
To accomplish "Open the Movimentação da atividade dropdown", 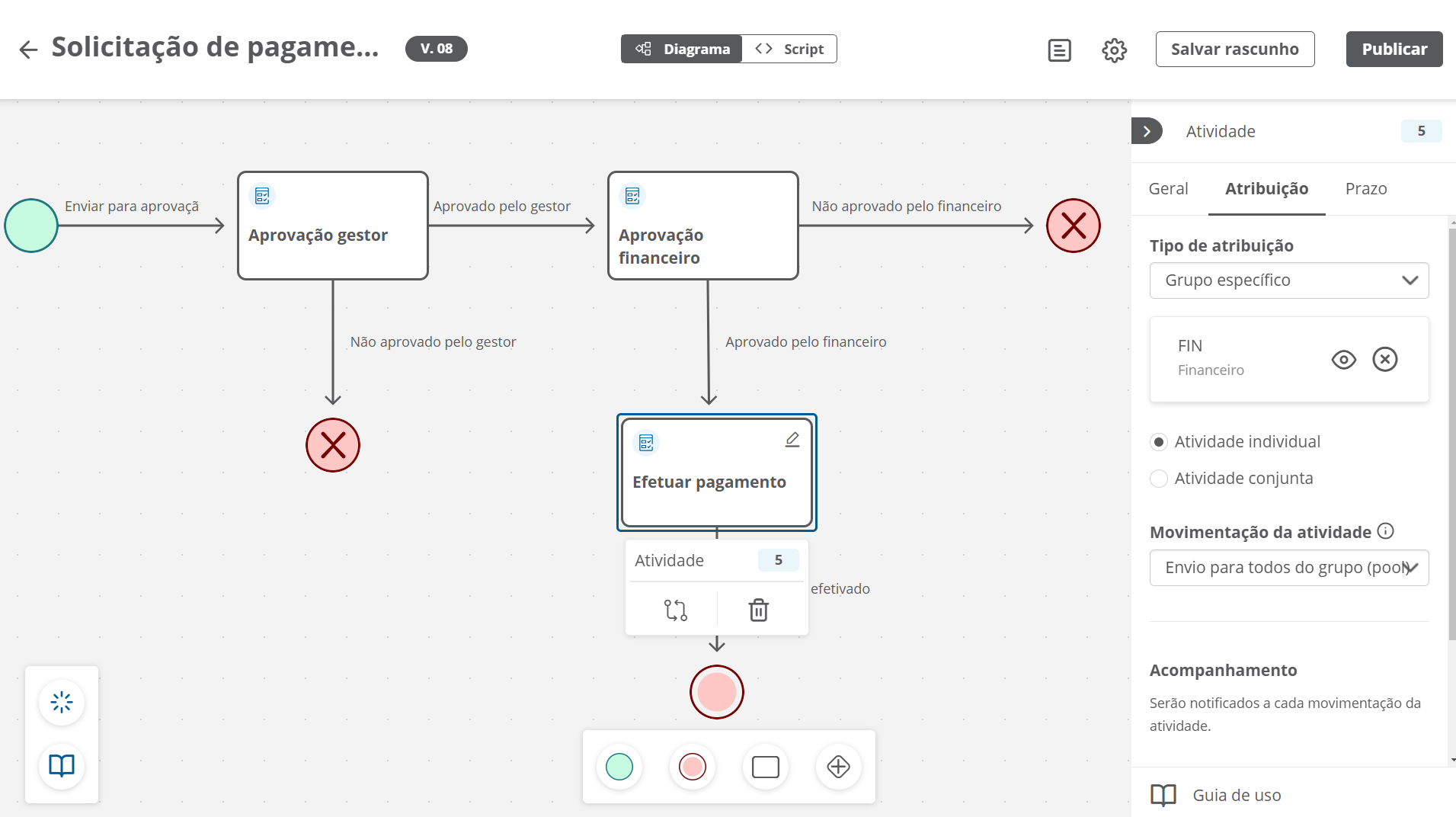I will point(1288,568).
